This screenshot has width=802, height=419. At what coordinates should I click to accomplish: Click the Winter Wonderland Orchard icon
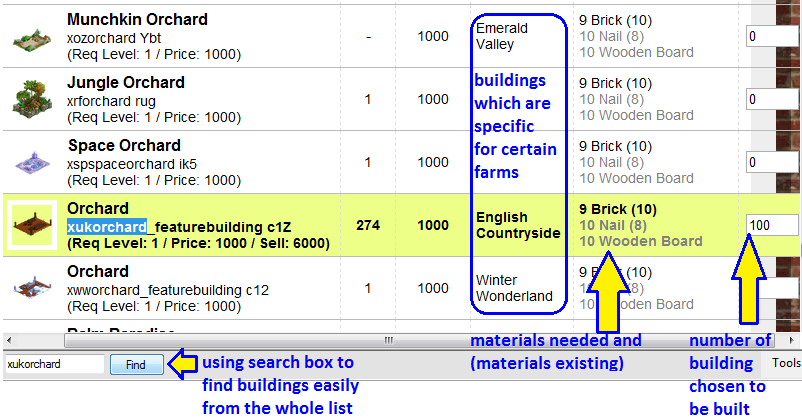pyautogui.click(x=32, y=288)
